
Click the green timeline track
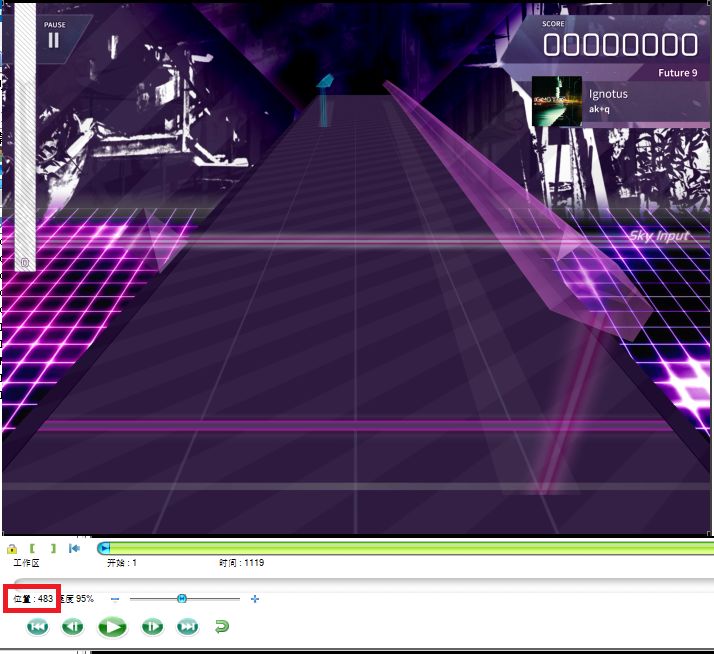[400, 548]
